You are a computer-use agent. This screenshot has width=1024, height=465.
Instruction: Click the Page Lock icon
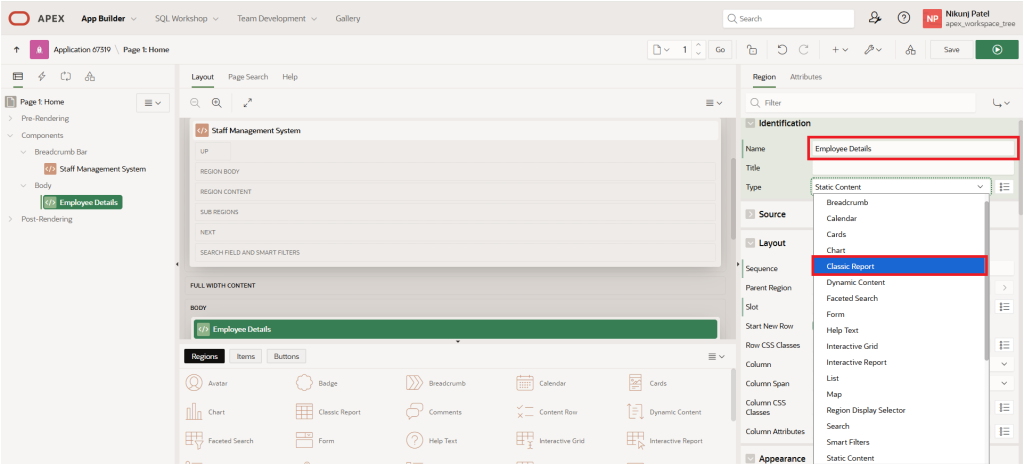[x=751, y=49]
